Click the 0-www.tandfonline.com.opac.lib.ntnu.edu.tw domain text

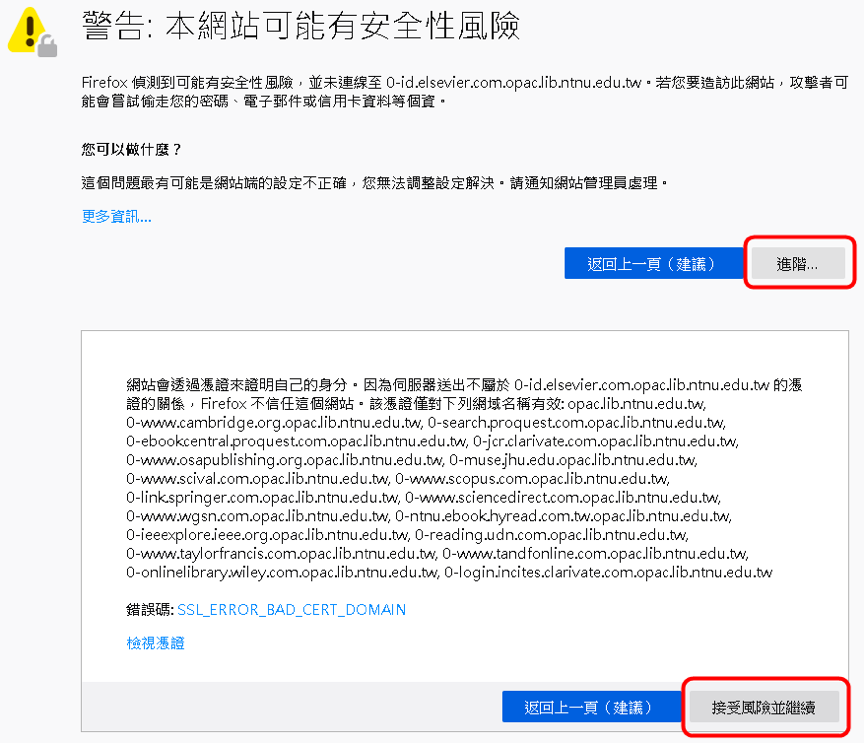point(595,554)
